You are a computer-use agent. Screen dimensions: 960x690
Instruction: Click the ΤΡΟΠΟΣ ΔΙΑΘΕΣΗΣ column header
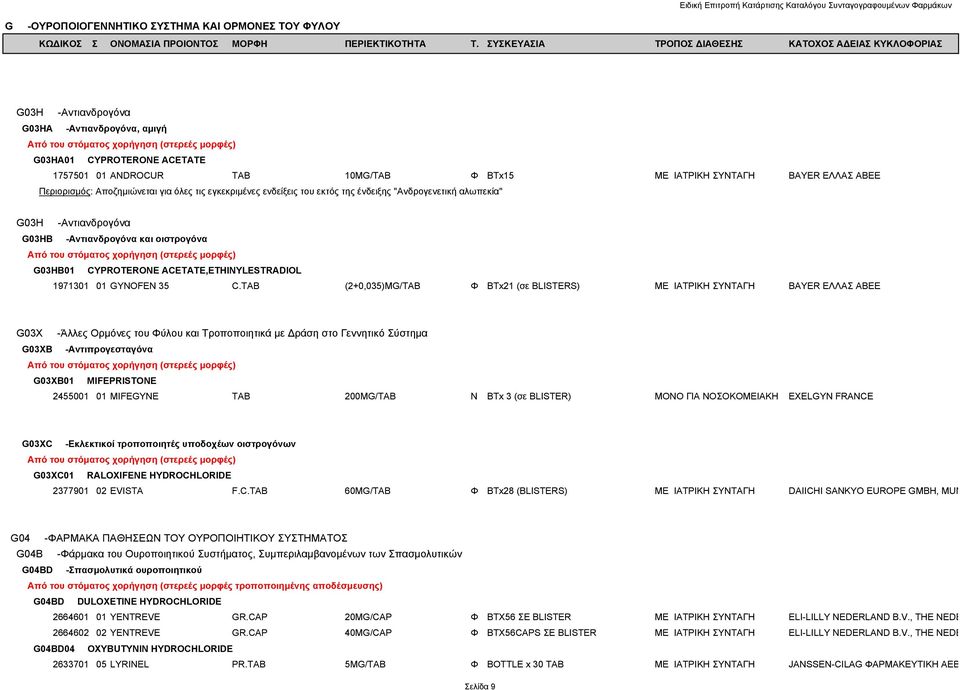tap(699, 44)
